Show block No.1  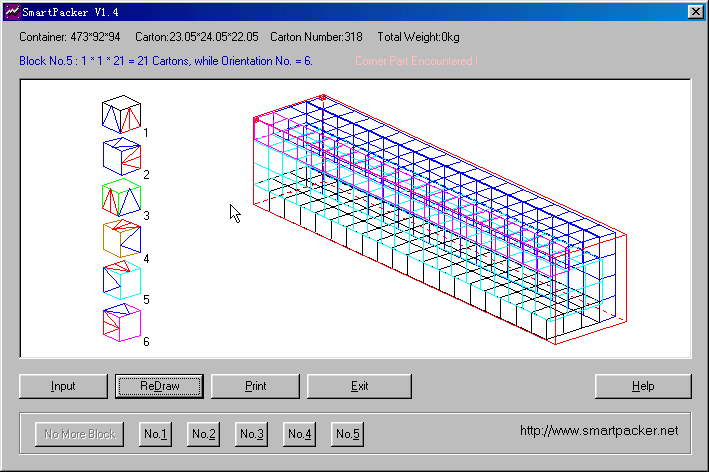pos(156,434)
